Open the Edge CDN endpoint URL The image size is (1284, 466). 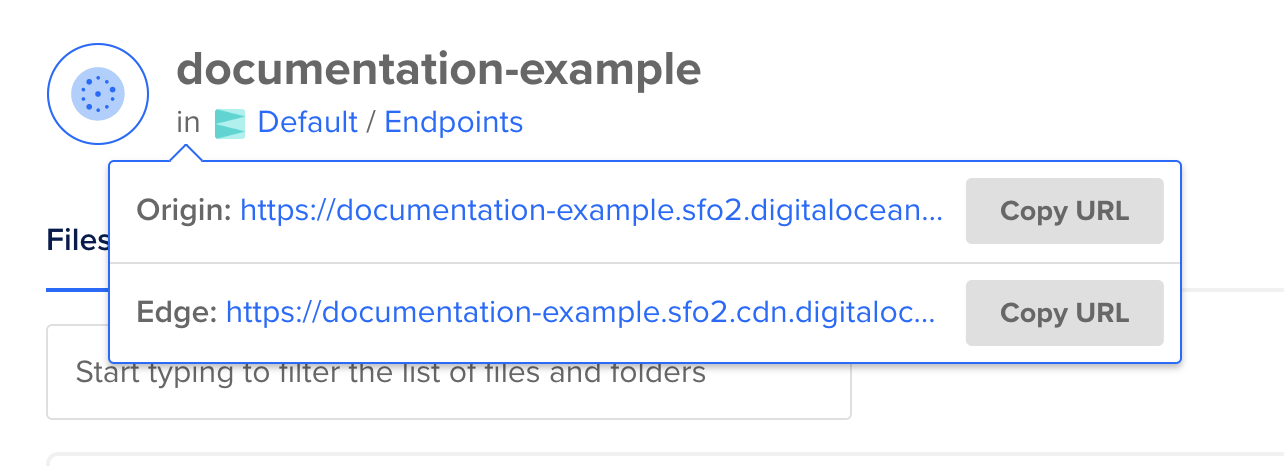580,313
